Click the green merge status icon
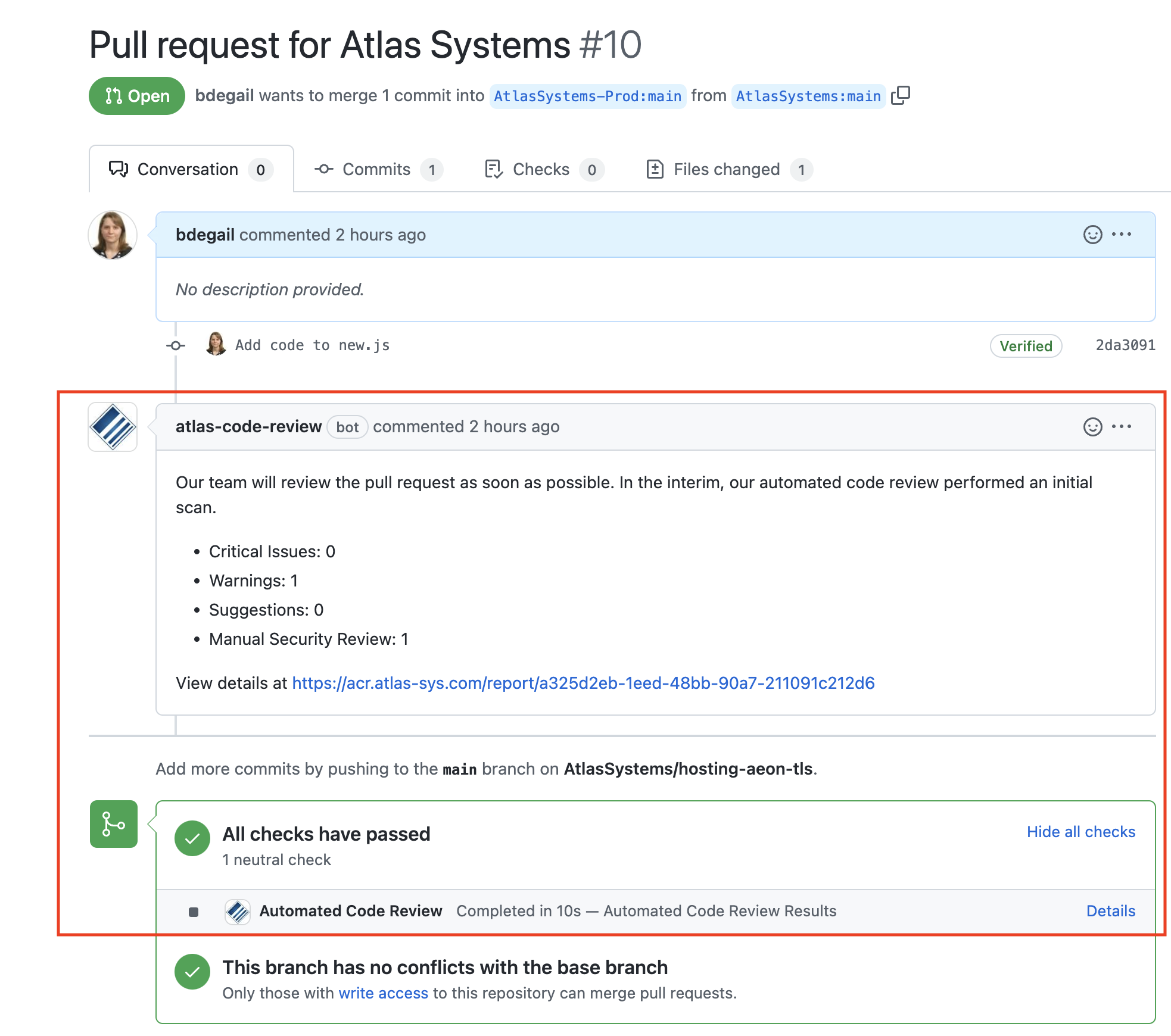This screenshot has height=1036, width=1171. [114, 824]
